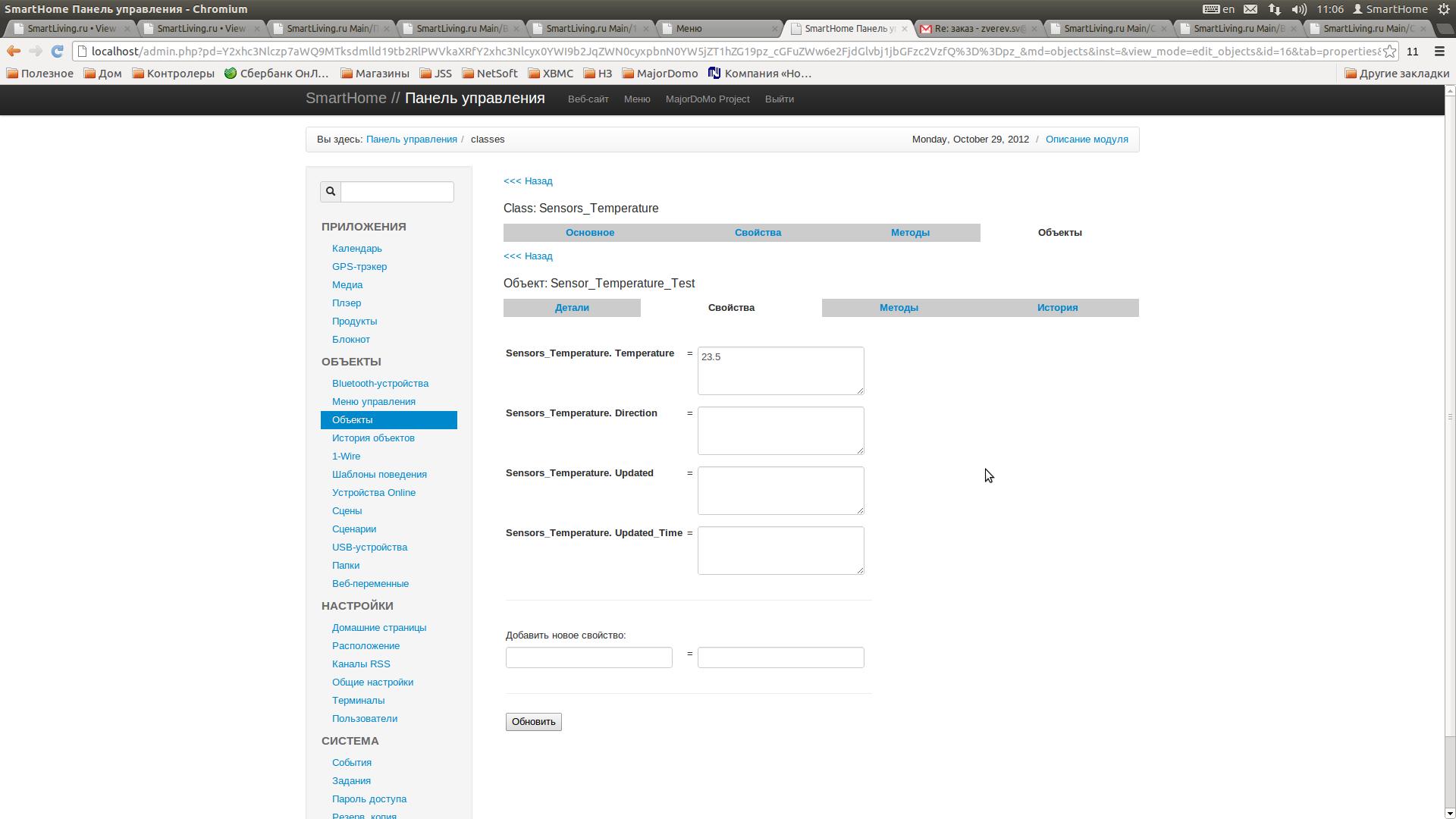
Task: Open Chromium hamburger menu icon
Action: pos(1439,52)
